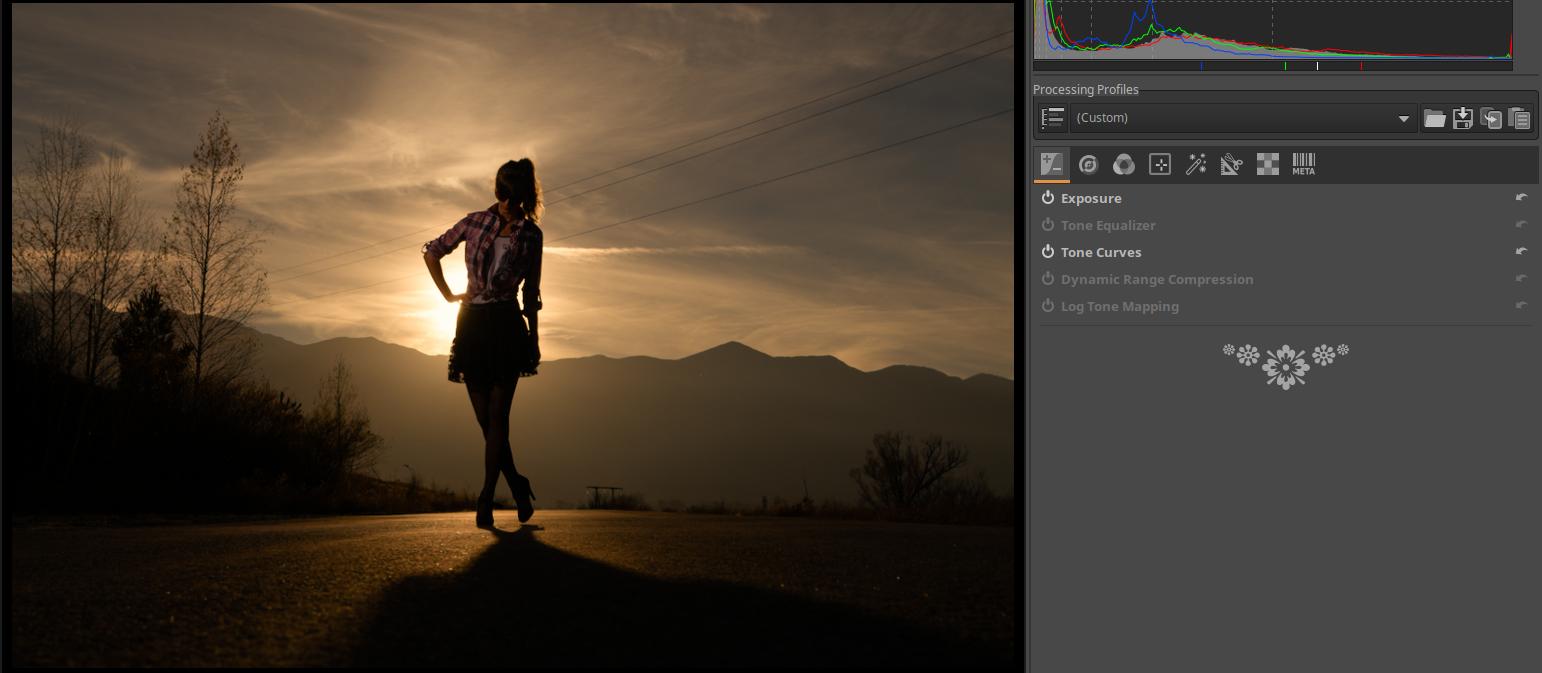
Task: Click the histogram graph
Action: point(1272,30)
